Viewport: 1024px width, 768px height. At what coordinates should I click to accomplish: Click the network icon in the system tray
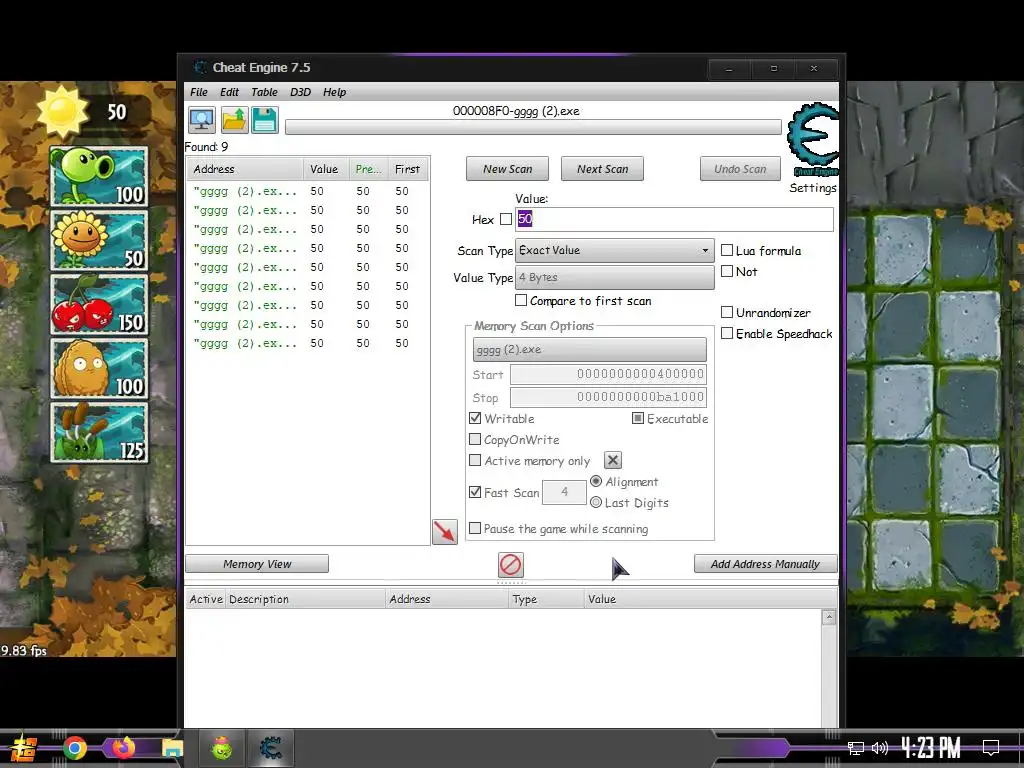coord(856,748)
